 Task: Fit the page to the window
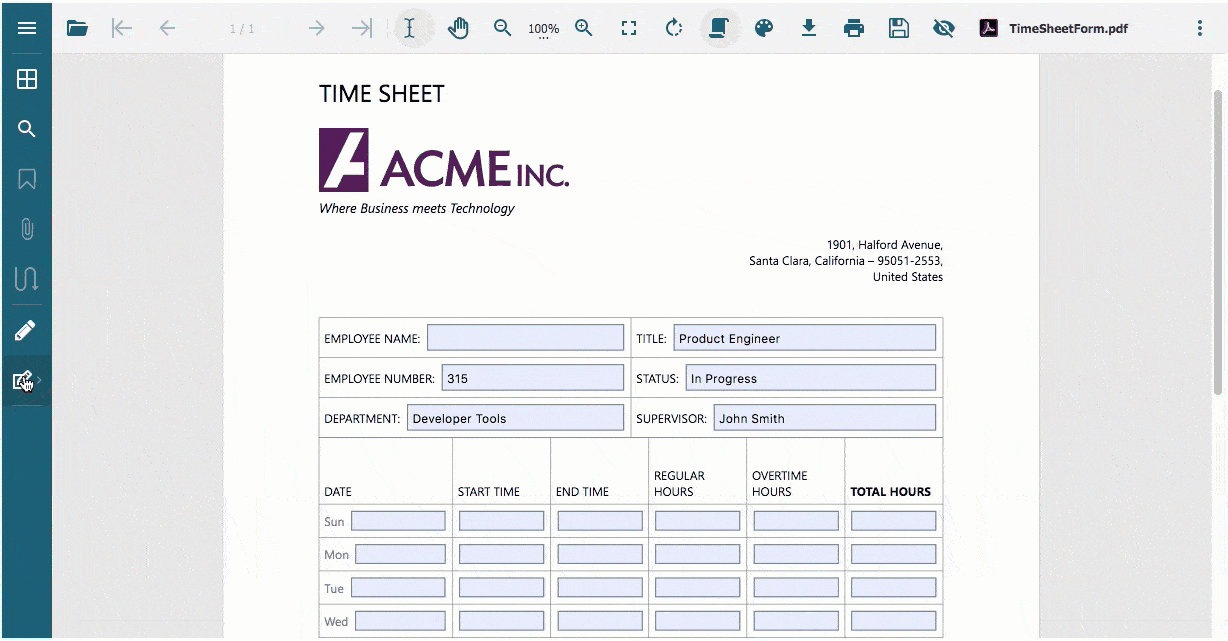click(x=629, y=28)
